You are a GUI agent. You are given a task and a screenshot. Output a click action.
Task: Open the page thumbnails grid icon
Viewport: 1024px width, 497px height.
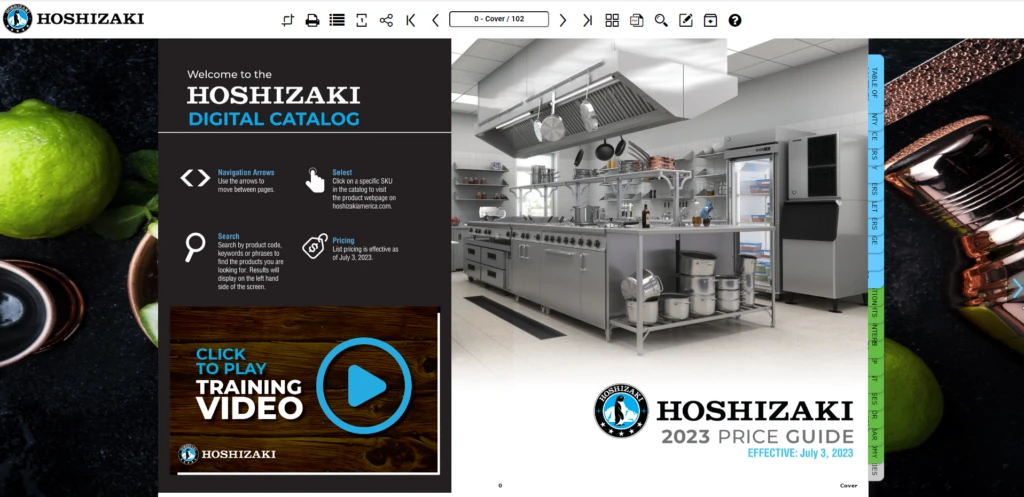point(612,20)
